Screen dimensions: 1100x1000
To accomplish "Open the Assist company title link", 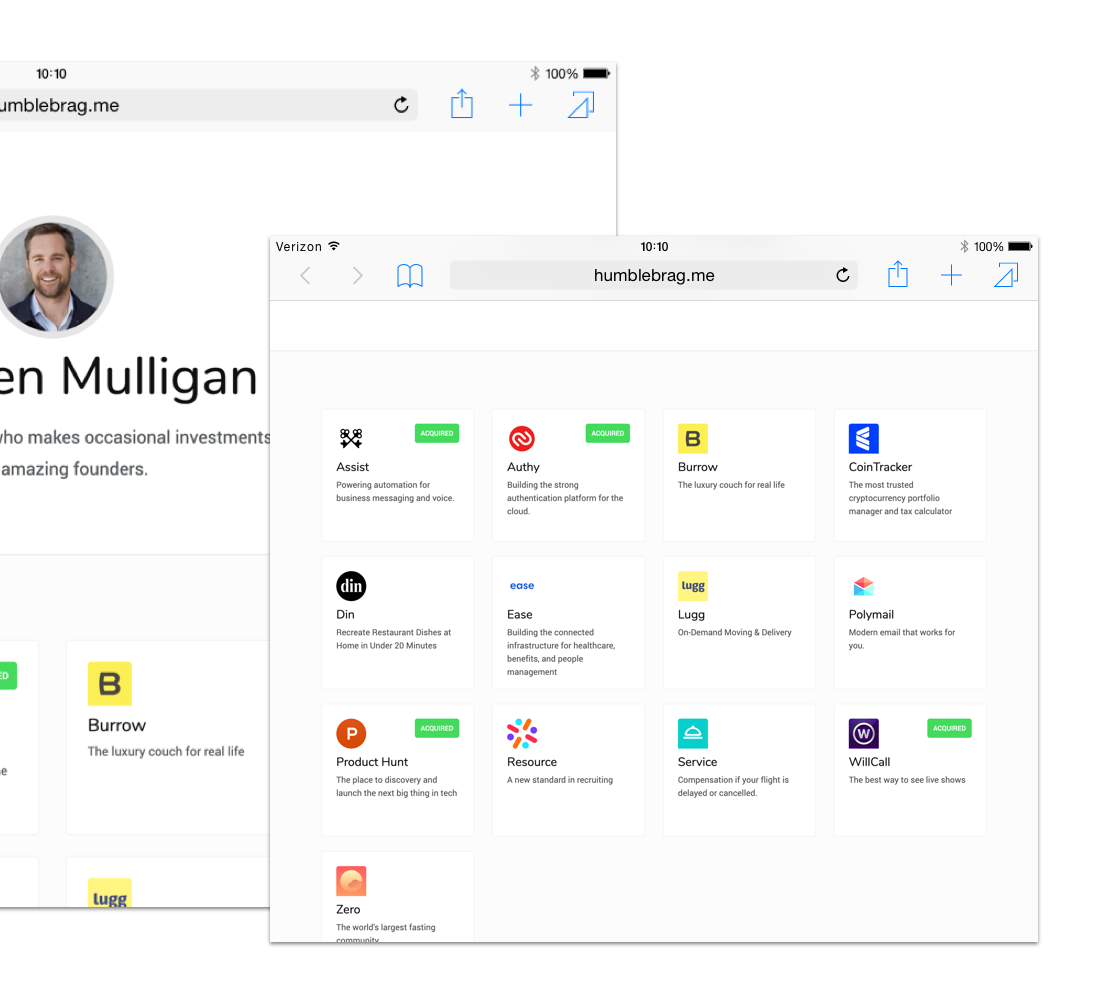I will click(x=352, y=467).
